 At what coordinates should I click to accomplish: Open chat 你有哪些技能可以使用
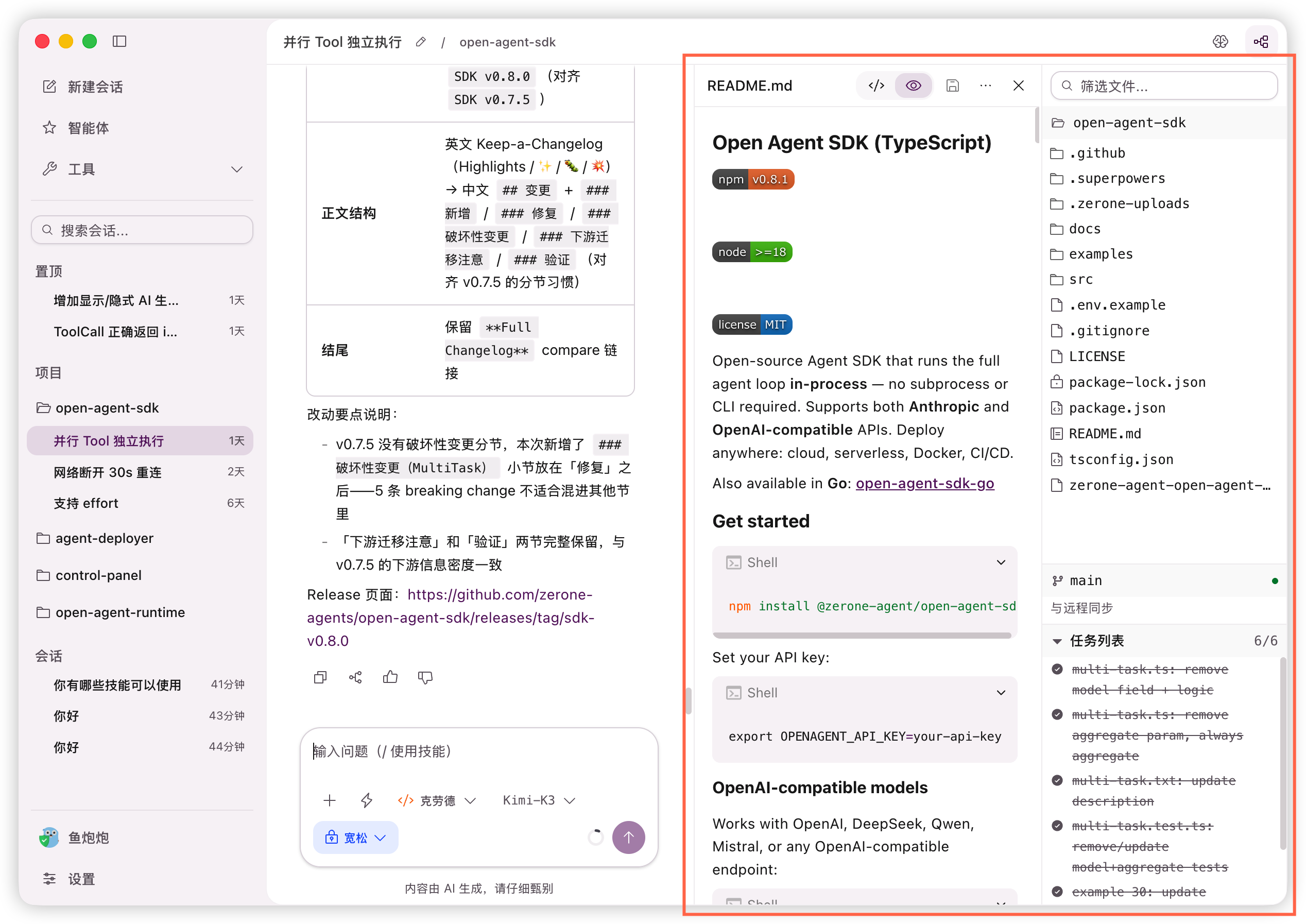(140, 685)
